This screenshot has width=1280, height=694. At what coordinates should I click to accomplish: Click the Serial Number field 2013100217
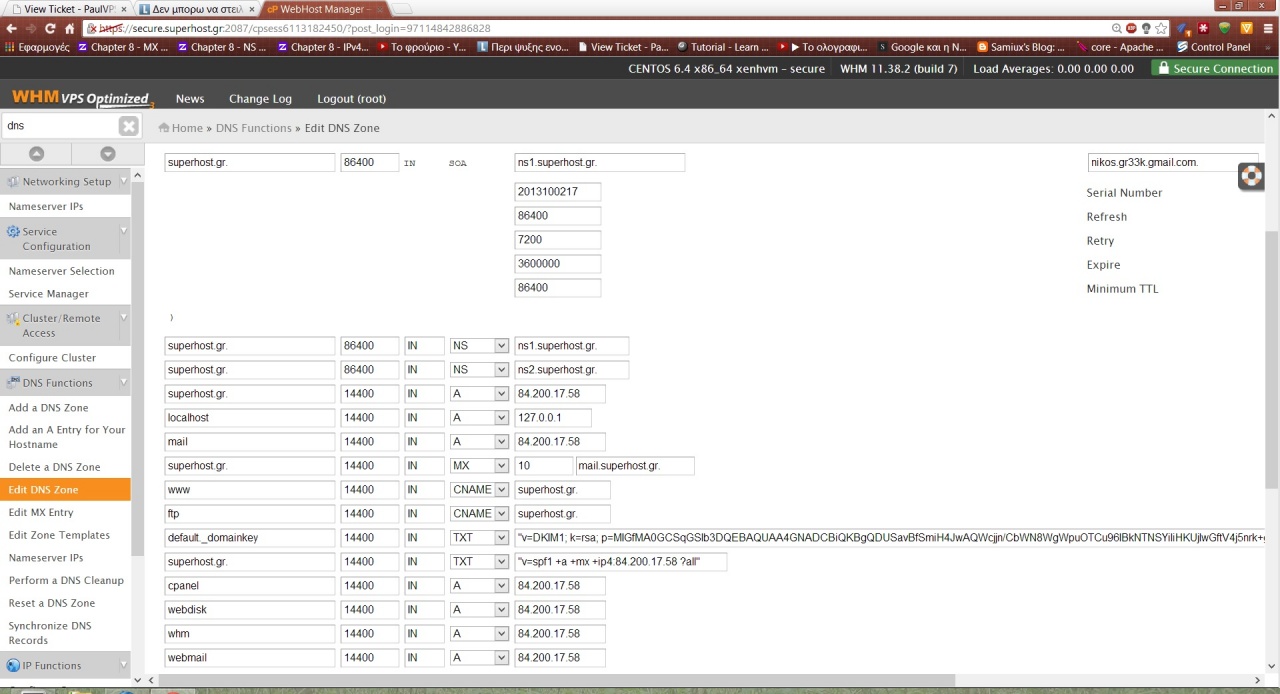pyautogui.click(x=558, y=191)
